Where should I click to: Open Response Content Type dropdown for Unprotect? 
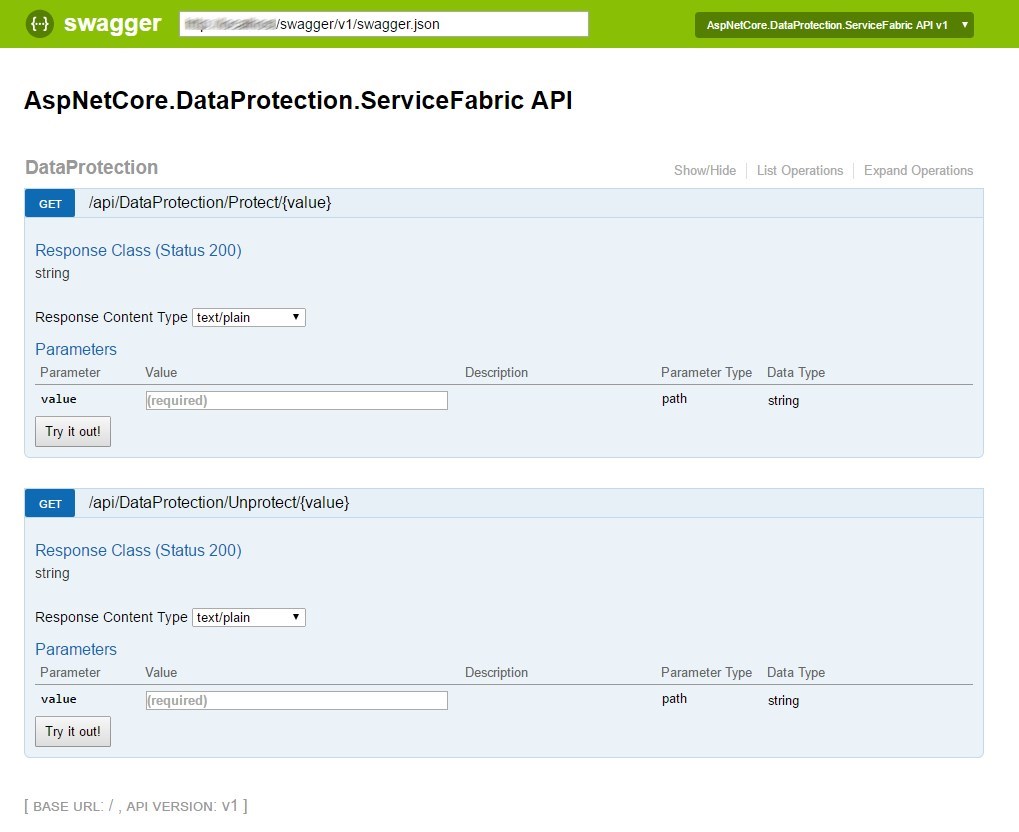click(x=248, y=617)
